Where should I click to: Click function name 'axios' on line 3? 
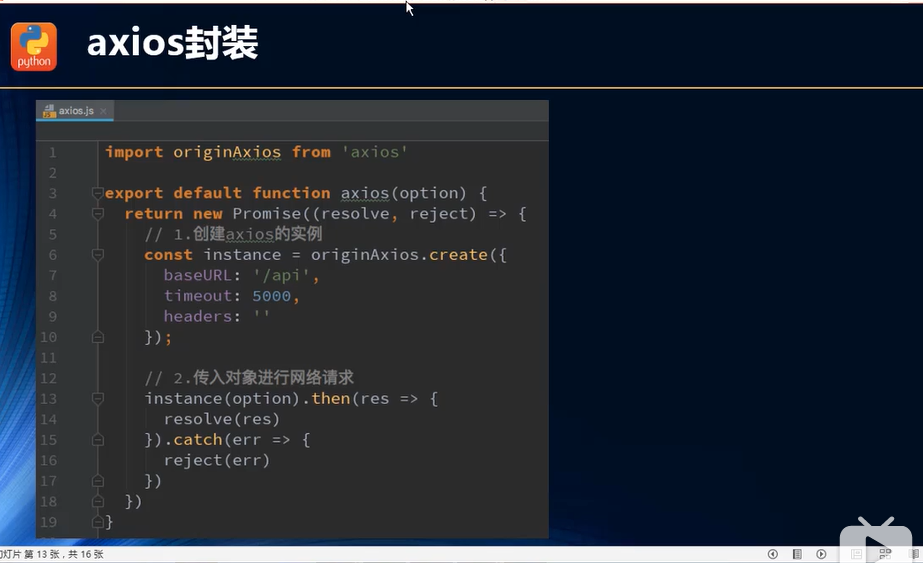[365, 193]
